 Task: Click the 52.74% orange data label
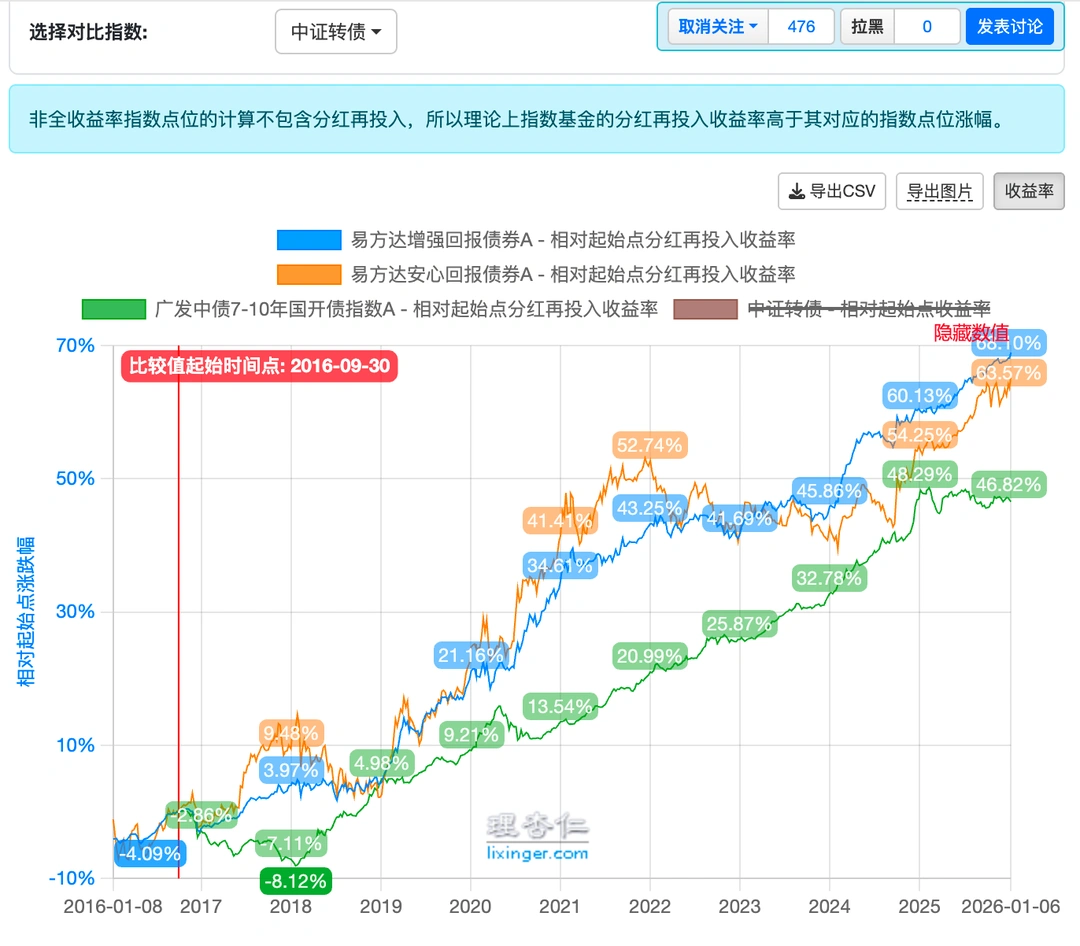pyautogui.click(x=650, y=445)
